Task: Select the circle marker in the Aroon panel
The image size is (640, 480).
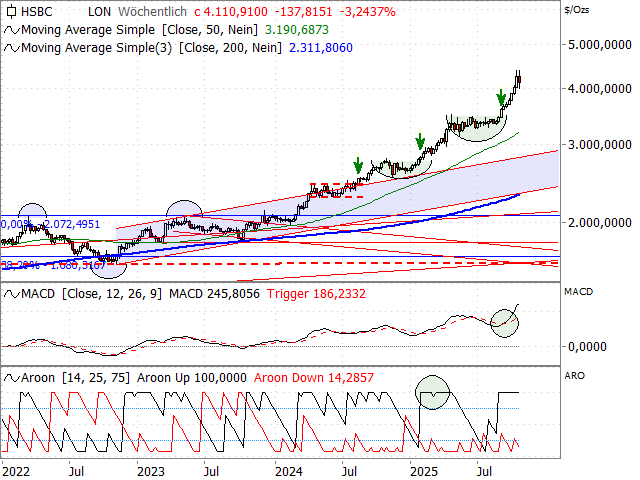Action: point(434,391)
